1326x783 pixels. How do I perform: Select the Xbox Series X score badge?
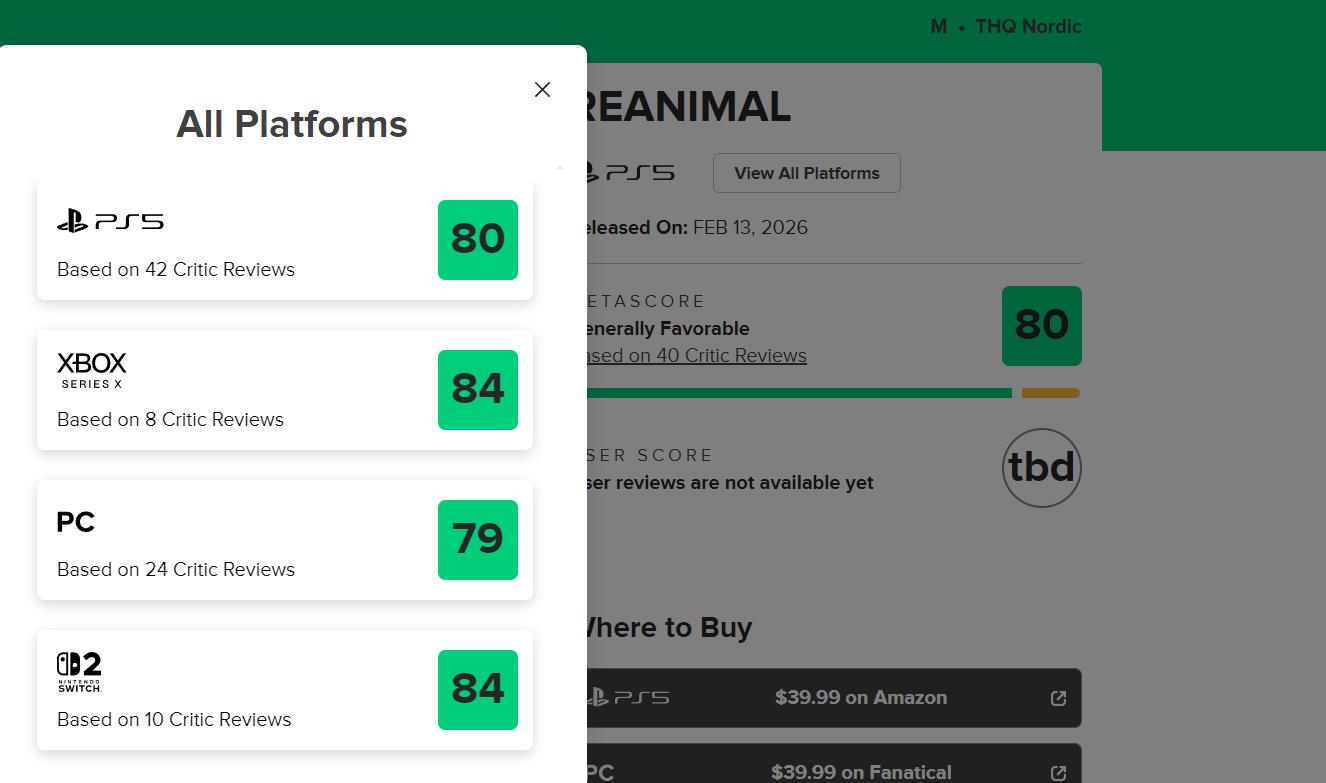477,390
